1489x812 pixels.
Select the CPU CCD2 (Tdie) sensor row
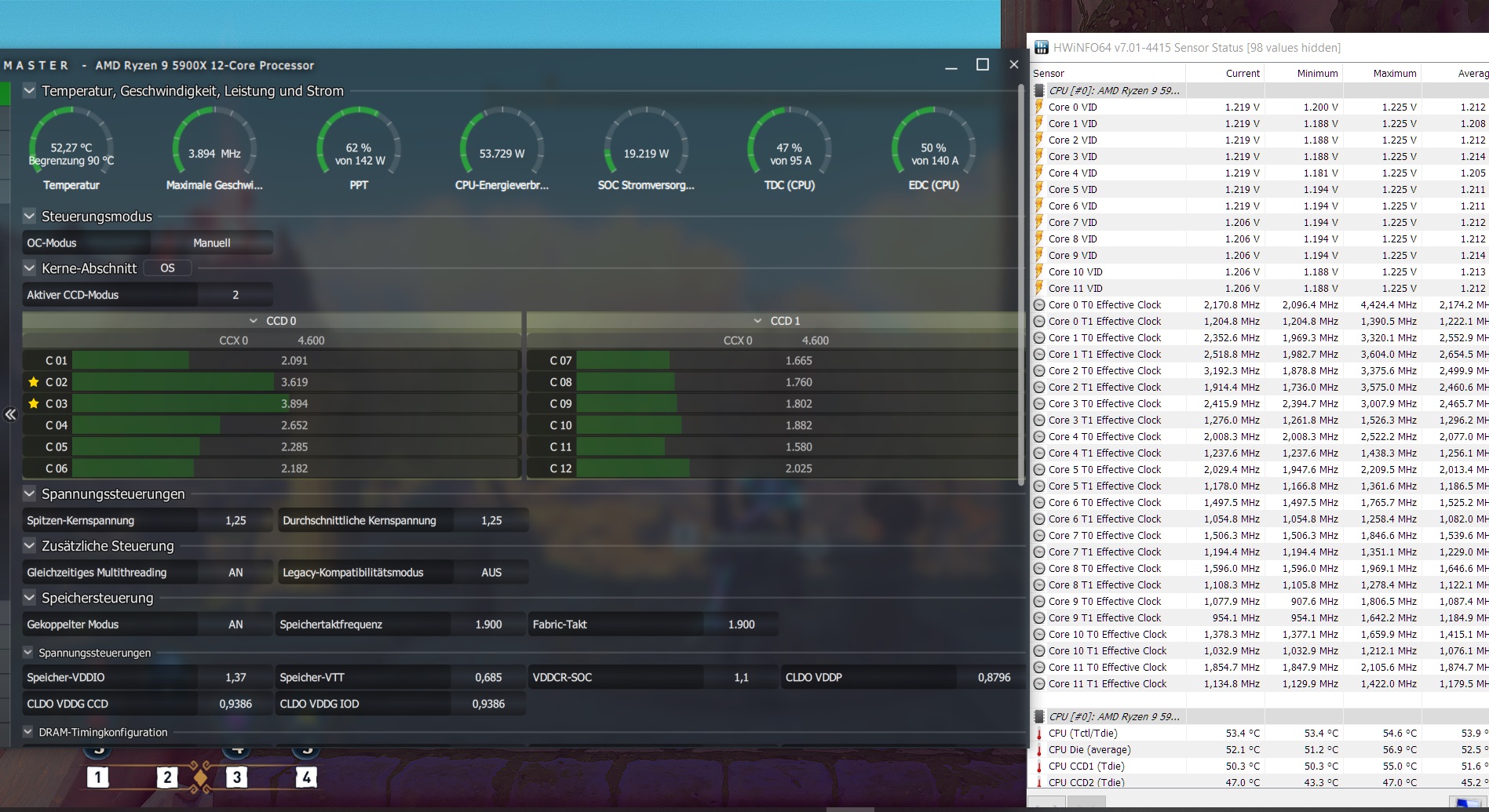point(1259,782)
